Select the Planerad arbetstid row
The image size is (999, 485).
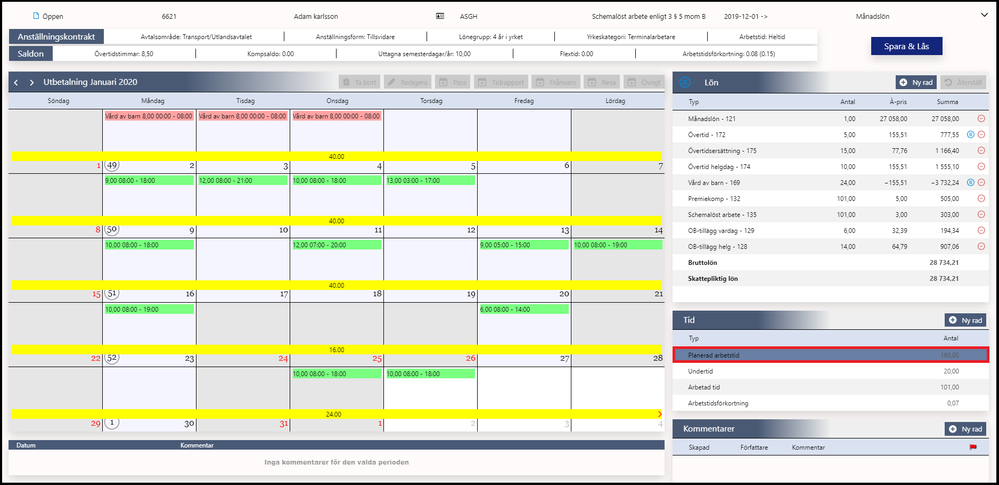click(831, 355)
